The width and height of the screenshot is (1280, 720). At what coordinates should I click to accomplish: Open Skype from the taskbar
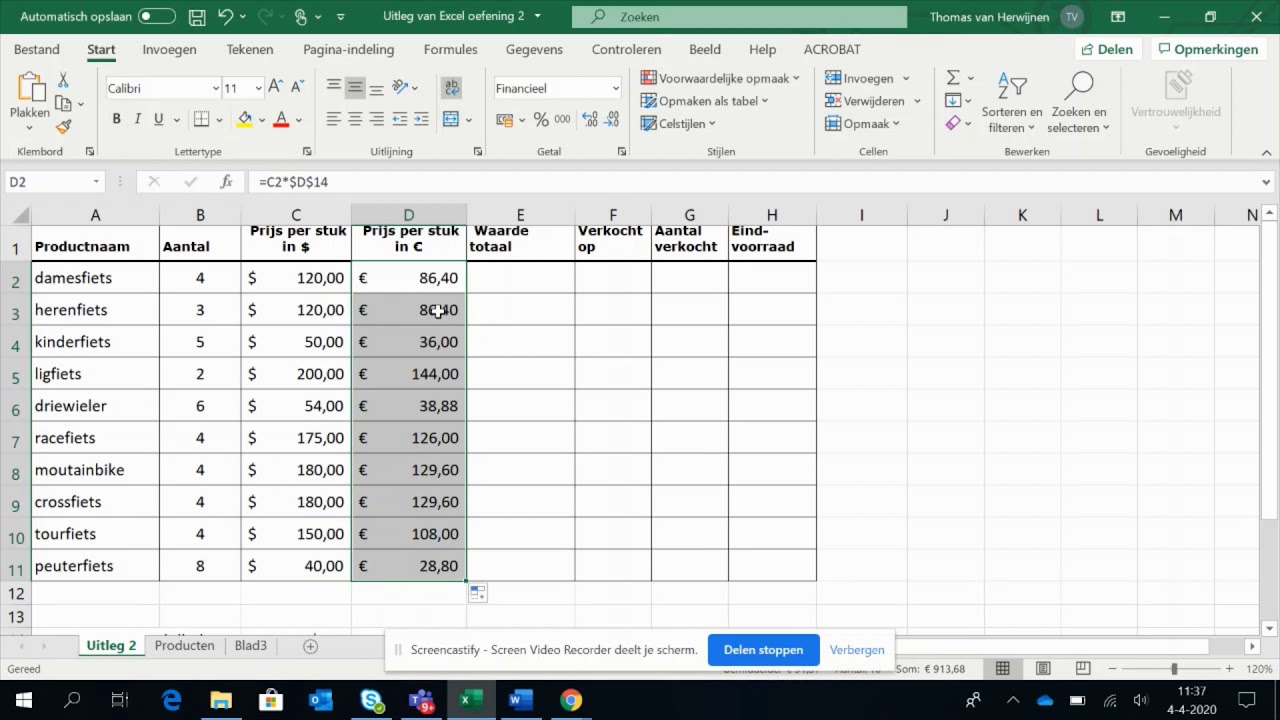click(371, 700)
